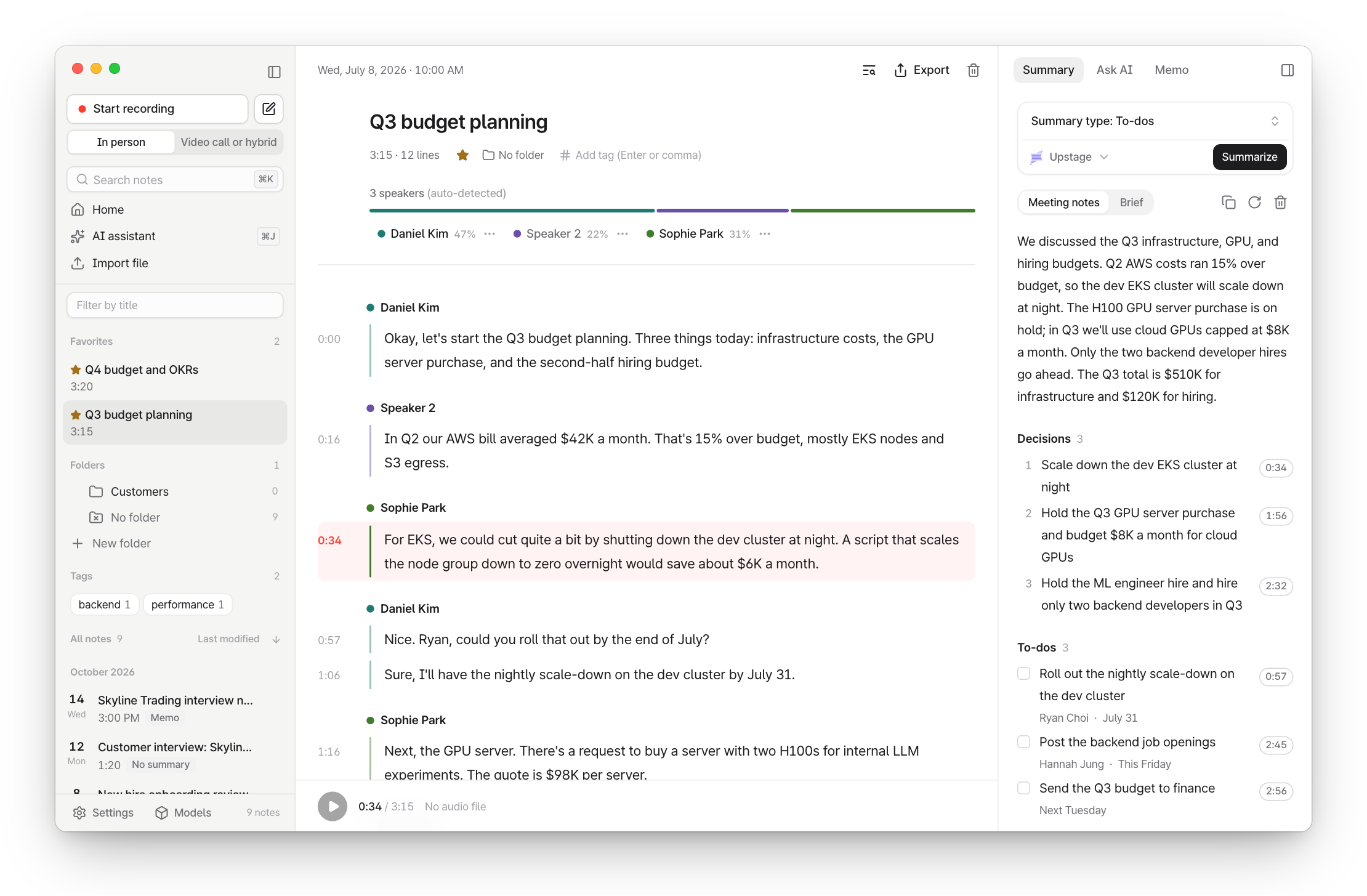Click Import file in sidebar
This screenshot has height=896, width=1367.
point(175,264)
